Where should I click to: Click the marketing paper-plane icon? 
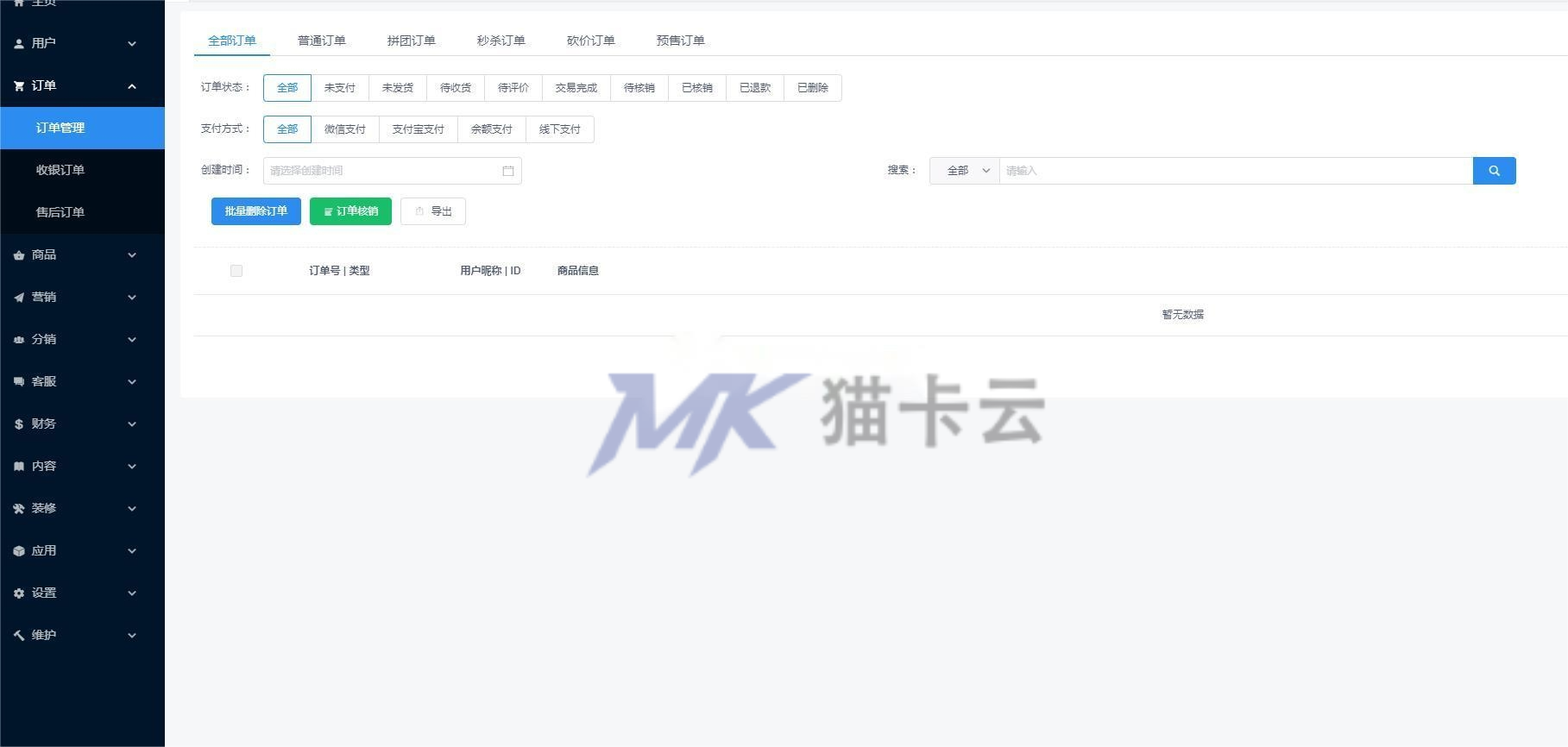19,297
